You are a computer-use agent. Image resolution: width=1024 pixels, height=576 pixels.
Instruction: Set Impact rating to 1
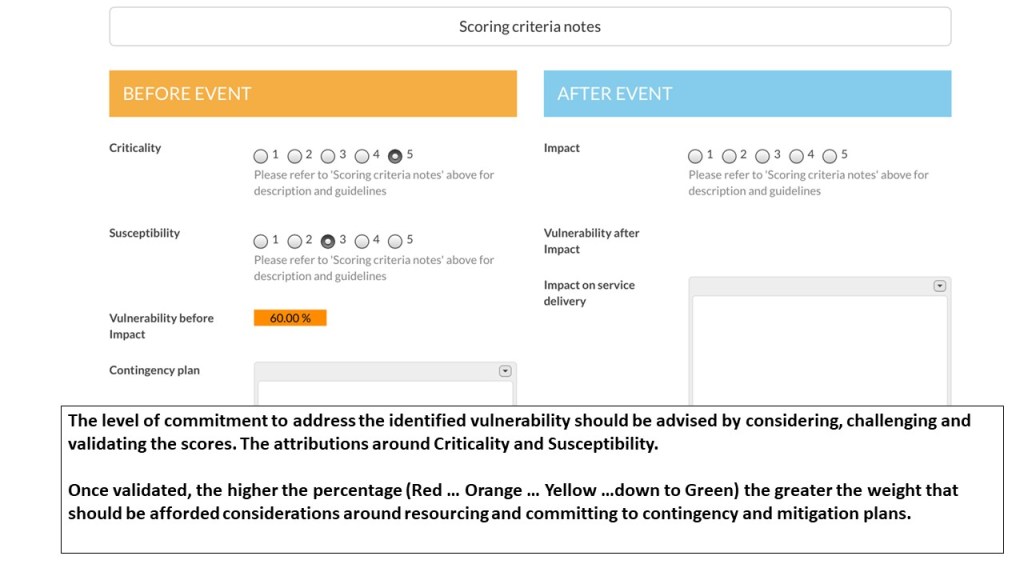point(696,156)
